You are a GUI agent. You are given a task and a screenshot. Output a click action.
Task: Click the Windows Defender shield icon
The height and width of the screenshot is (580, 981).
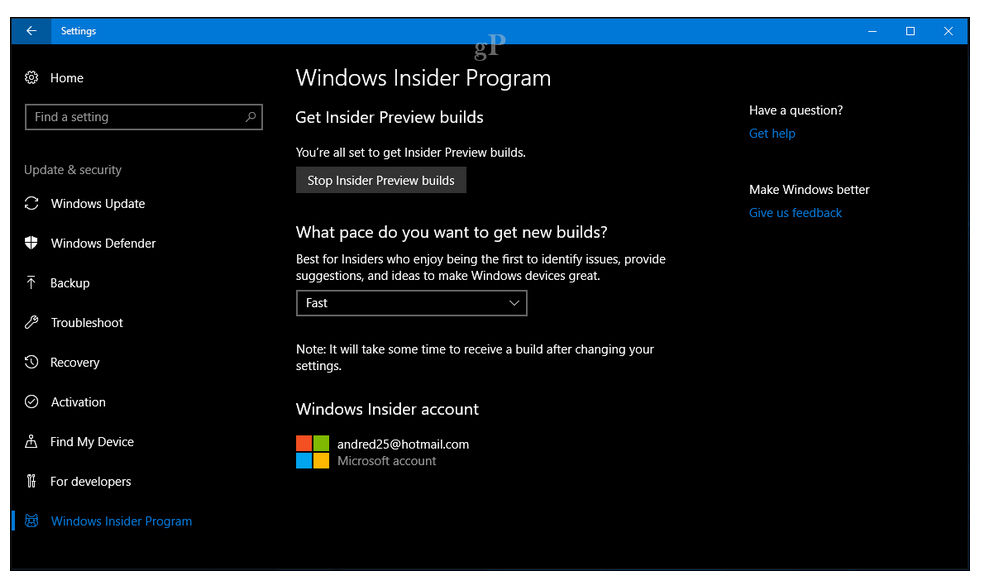click(31, 243)
